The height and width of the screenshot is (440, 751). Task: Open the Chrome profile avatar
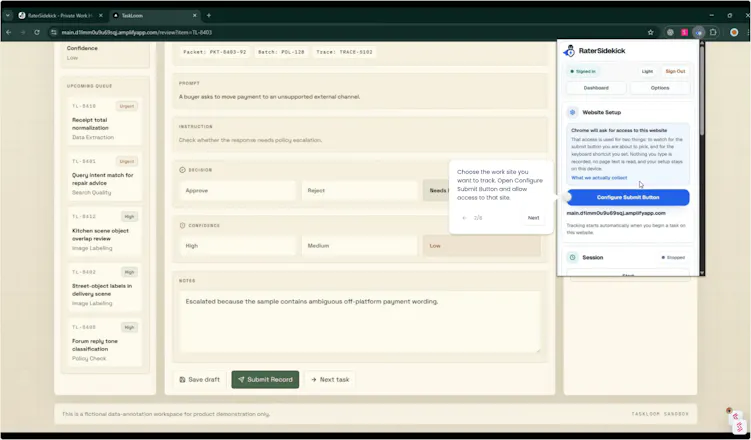coord(734,33)
